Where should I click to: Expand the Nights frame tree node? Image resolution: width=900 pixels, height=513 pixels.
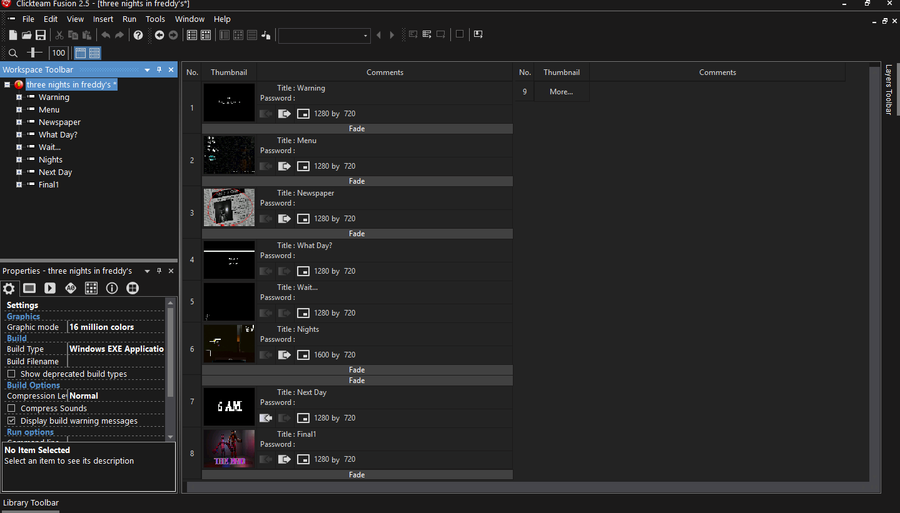click(19, 160)
